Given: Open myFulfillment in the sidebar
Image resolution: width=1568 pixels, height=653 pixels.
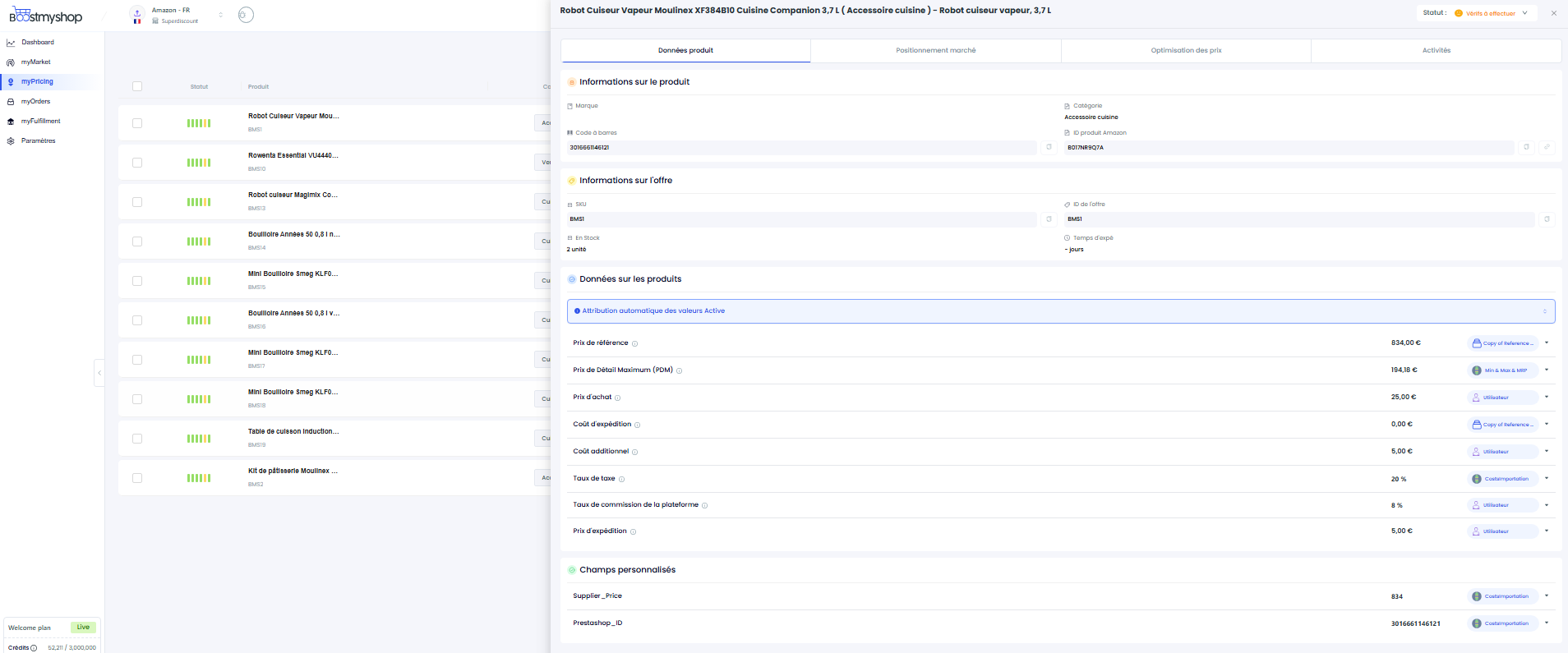Looking at the screenshot, I should [x=41, y=121].
